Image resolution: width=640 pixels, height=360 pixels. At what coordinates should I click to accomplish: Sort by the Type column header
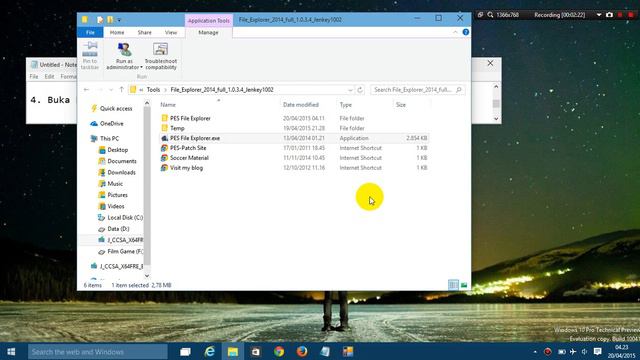point(346,105)
